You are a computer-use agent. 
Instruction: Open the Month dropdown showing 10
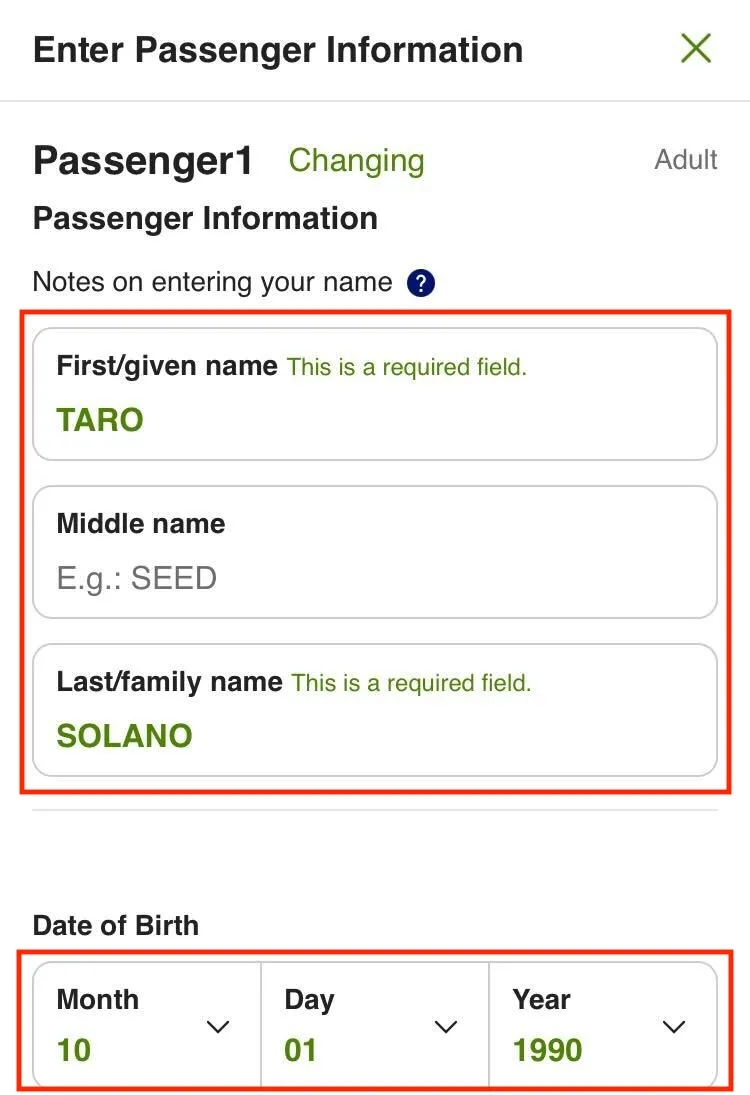147,1025
